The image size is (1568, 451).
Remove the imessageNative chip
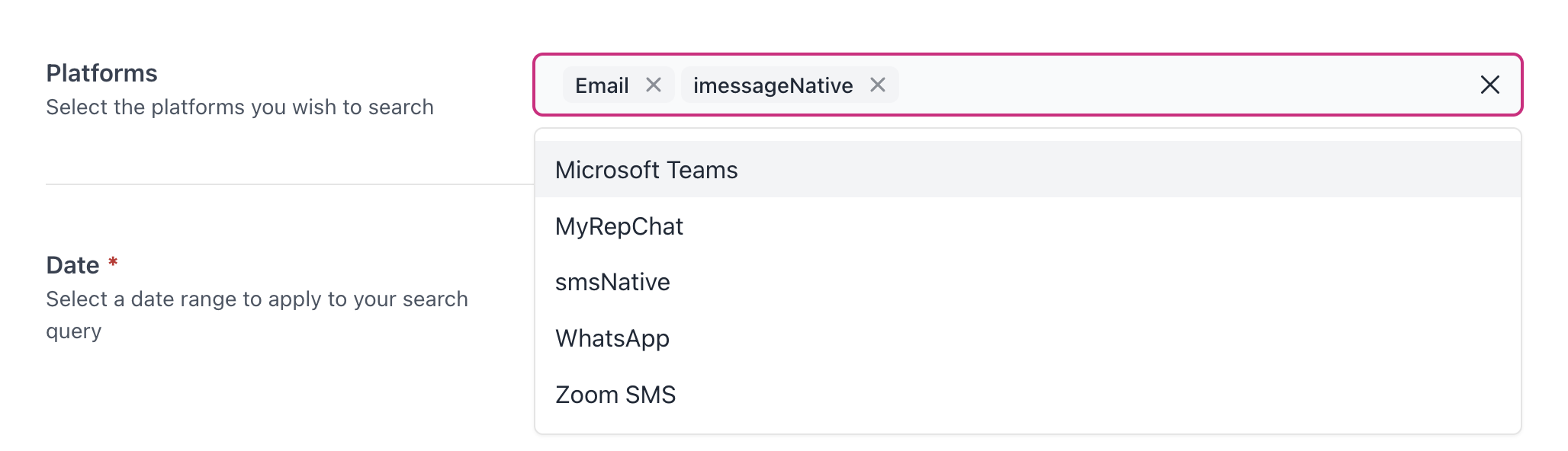point(878,85)
